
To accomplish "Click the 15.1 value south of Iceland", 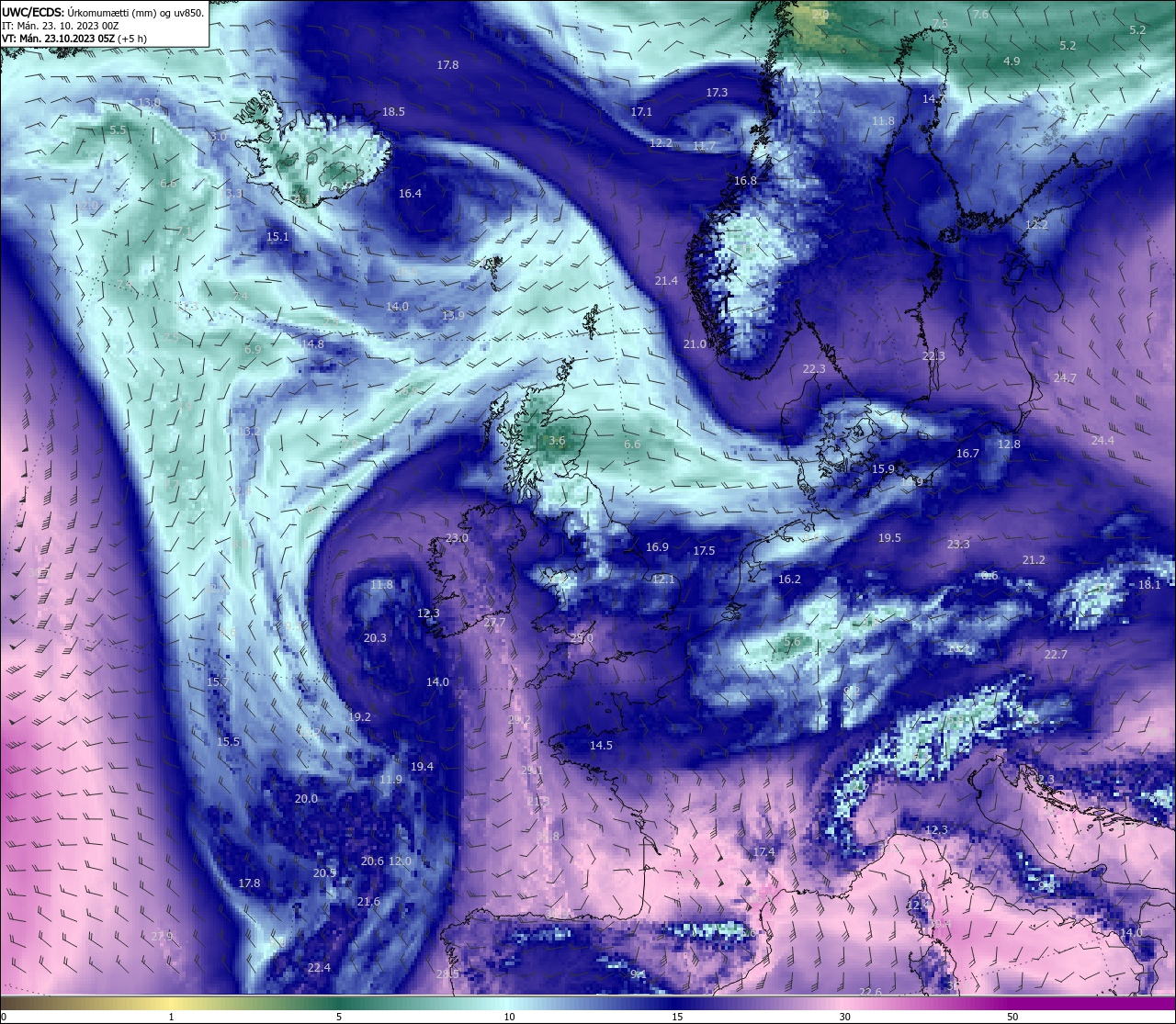I will click(x=277, y=236).
